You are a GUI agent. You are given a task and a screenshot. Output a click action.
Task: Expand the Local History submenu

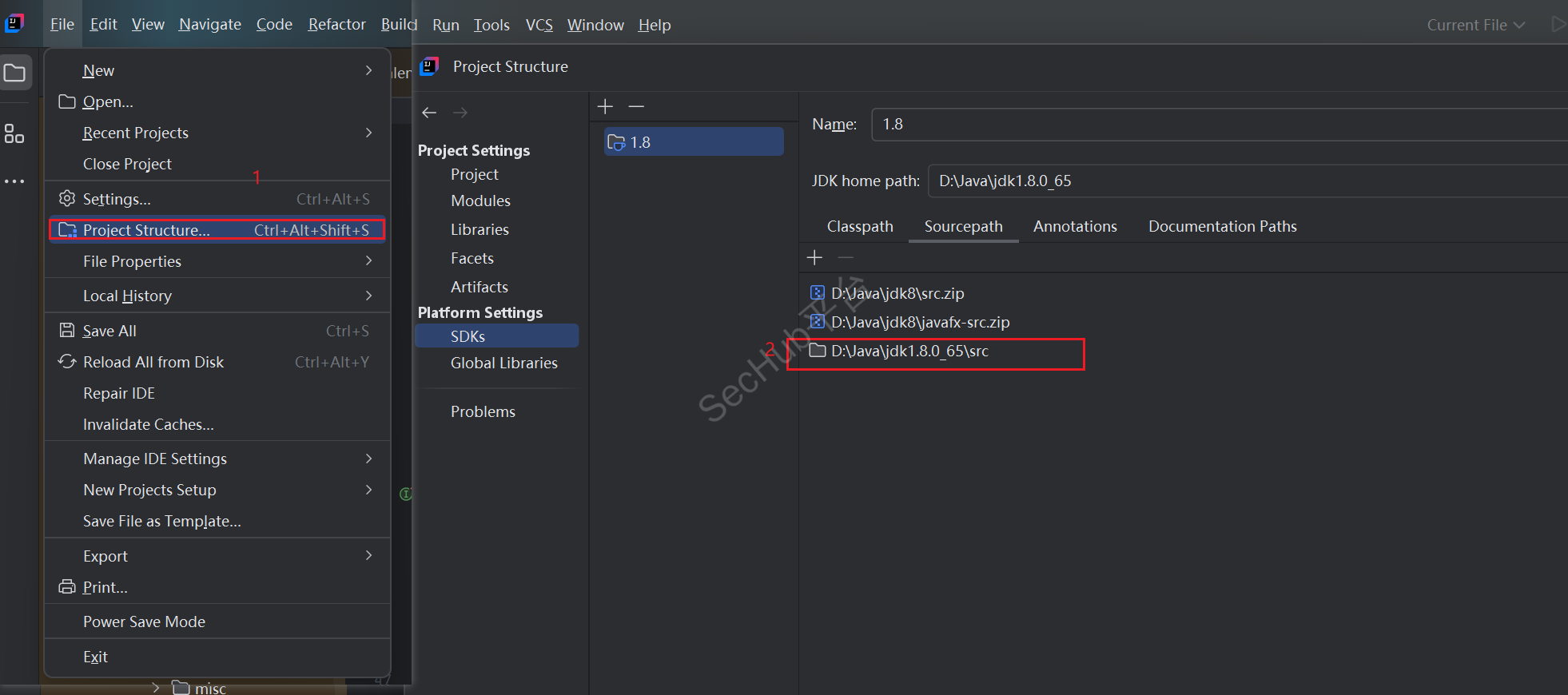pyautogui.click(x=368, y=296)
